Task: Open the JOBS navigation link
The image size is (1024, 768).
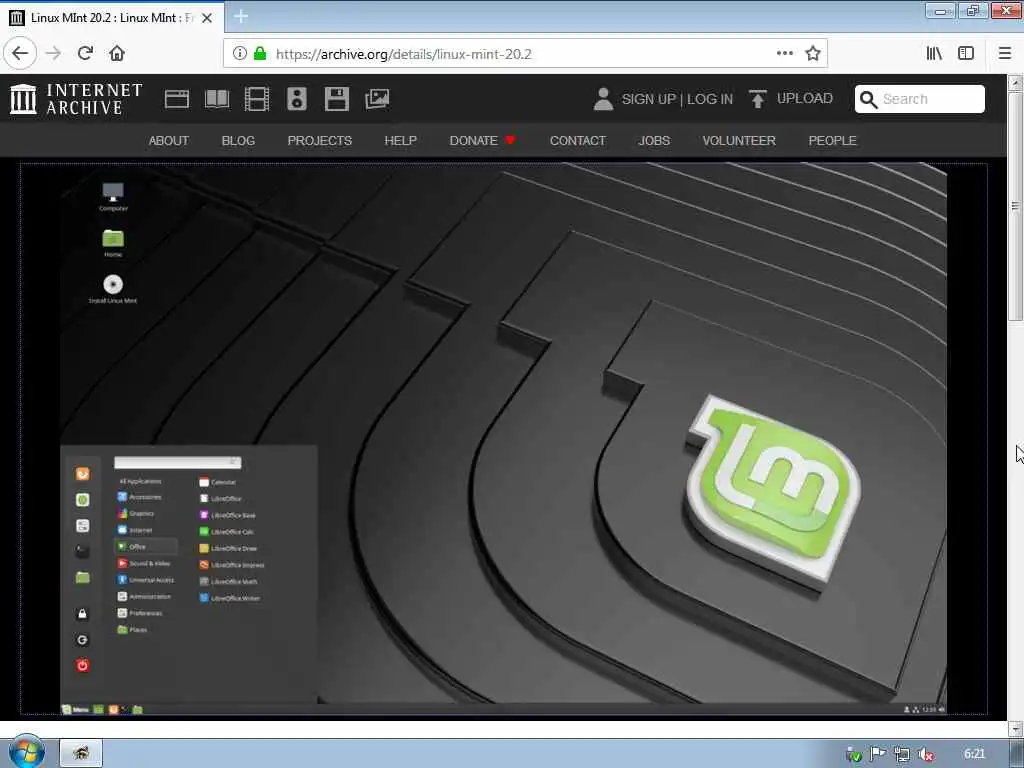Action: (654, 140)
